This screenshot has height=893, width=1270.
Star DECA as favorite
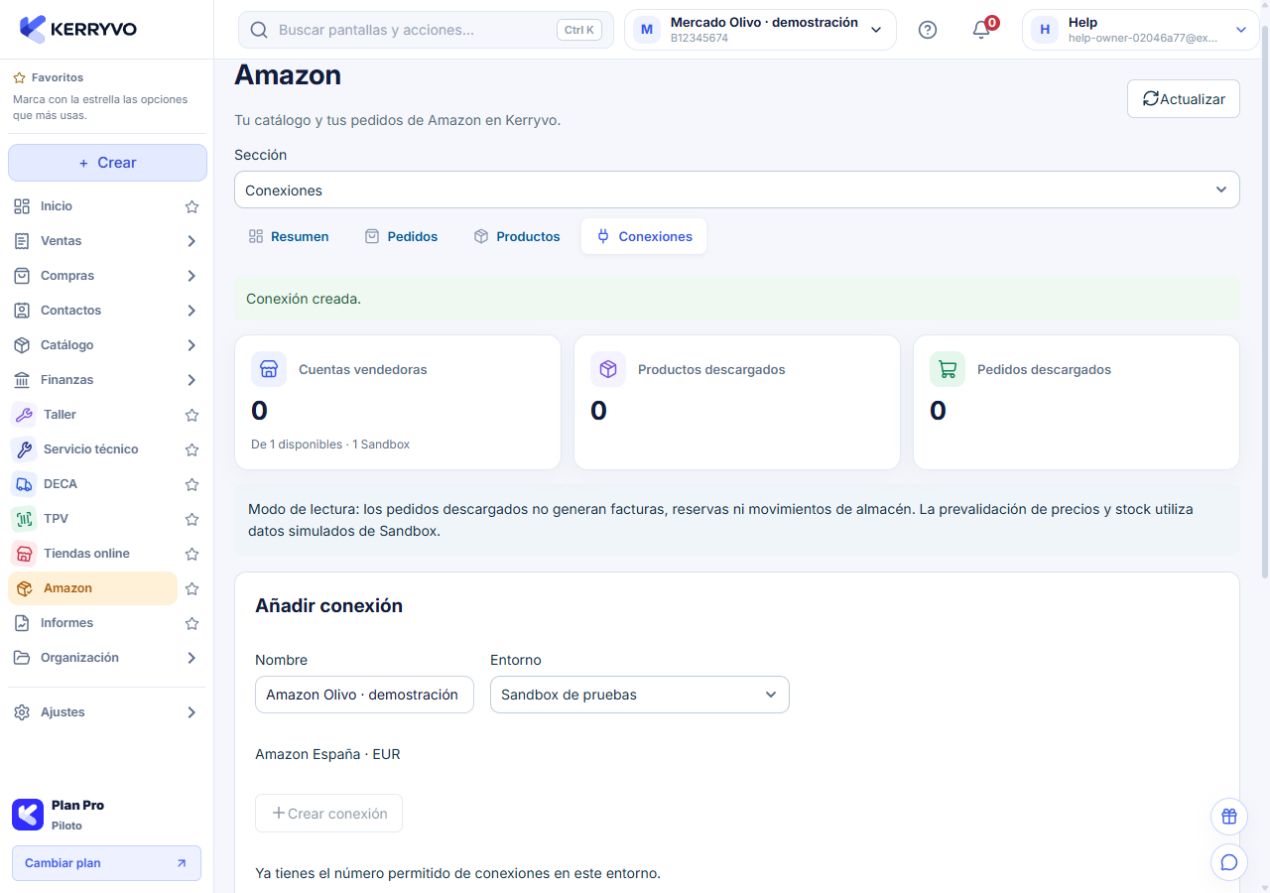(192, 485)
